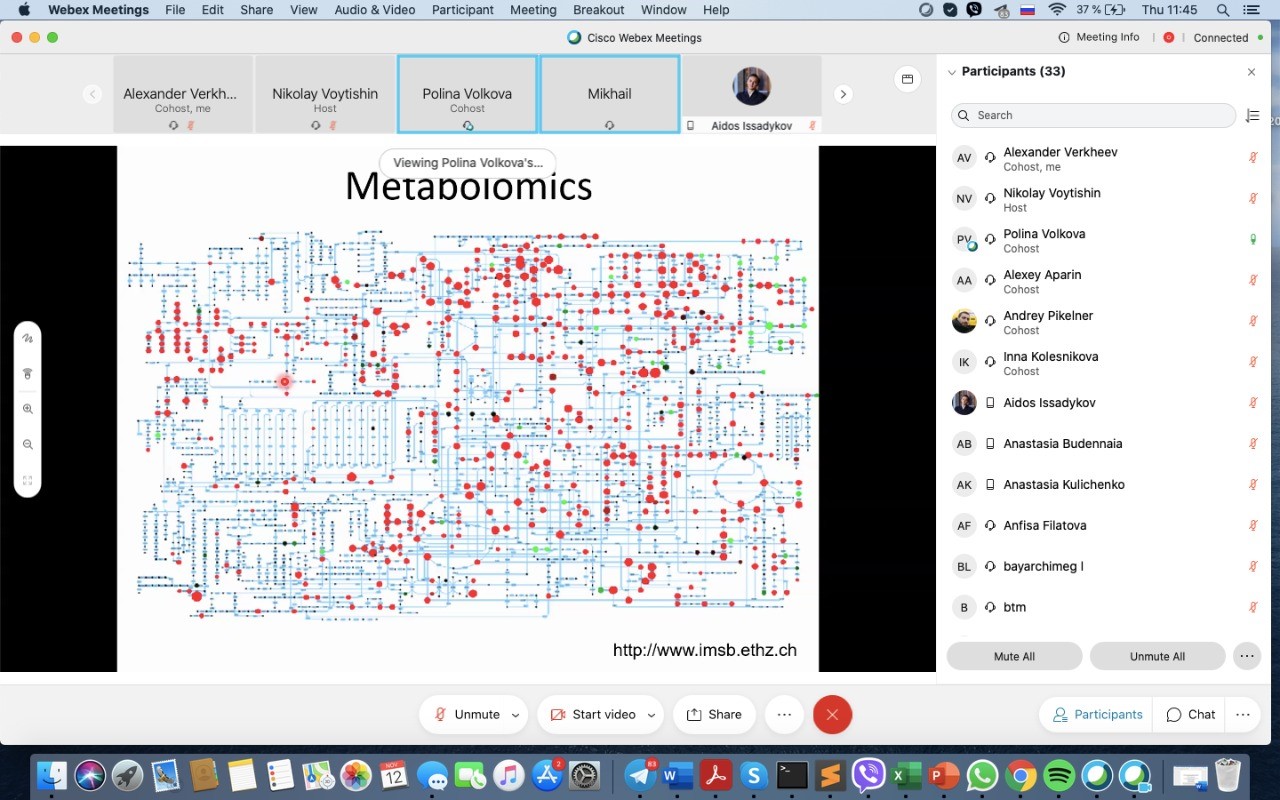Collapse the Participants (33) section chevron
This screenshot has width=1280, height=800.
pyautogui.click(x=952, y=72)
